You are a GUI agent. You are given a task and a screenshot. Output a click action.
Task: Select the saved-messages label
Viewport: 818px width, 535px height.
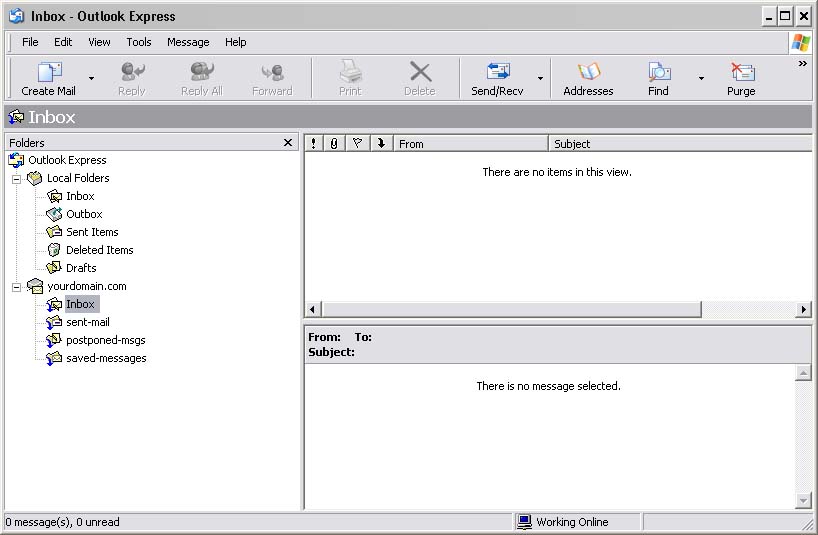coord(106,359)
